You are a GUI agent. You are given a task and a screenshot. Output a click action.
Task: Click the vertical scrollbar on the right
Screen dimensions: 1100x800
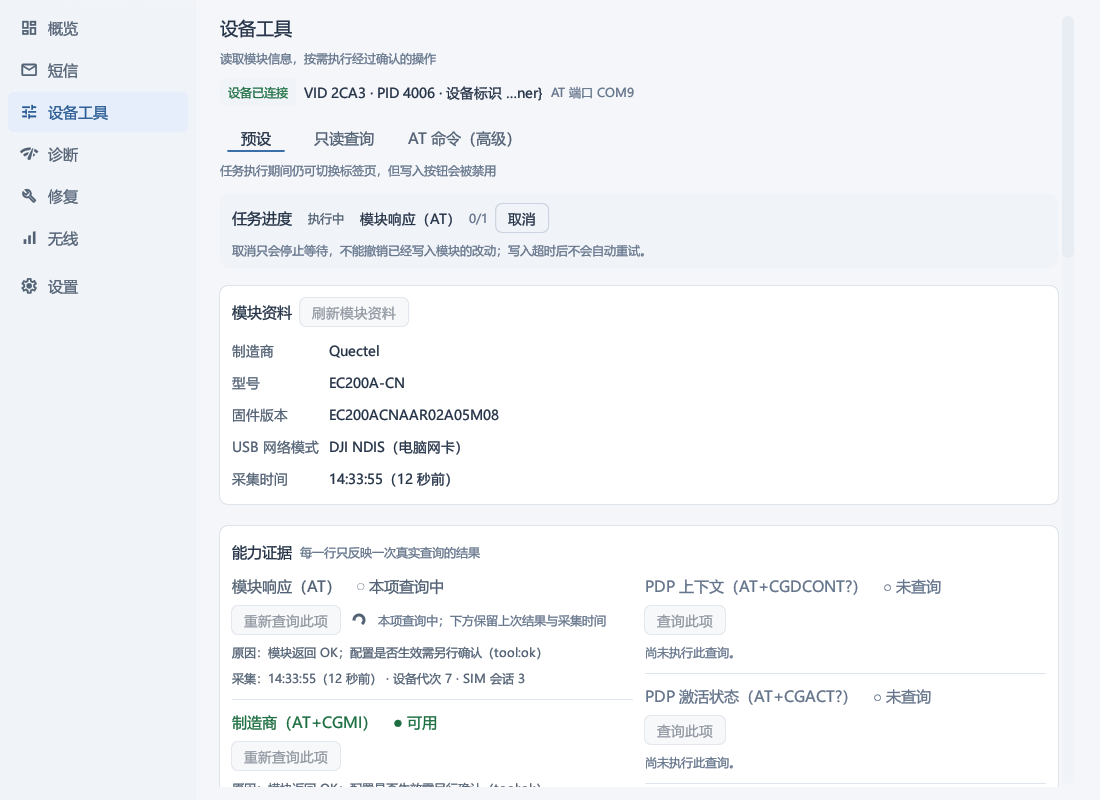1068,137
